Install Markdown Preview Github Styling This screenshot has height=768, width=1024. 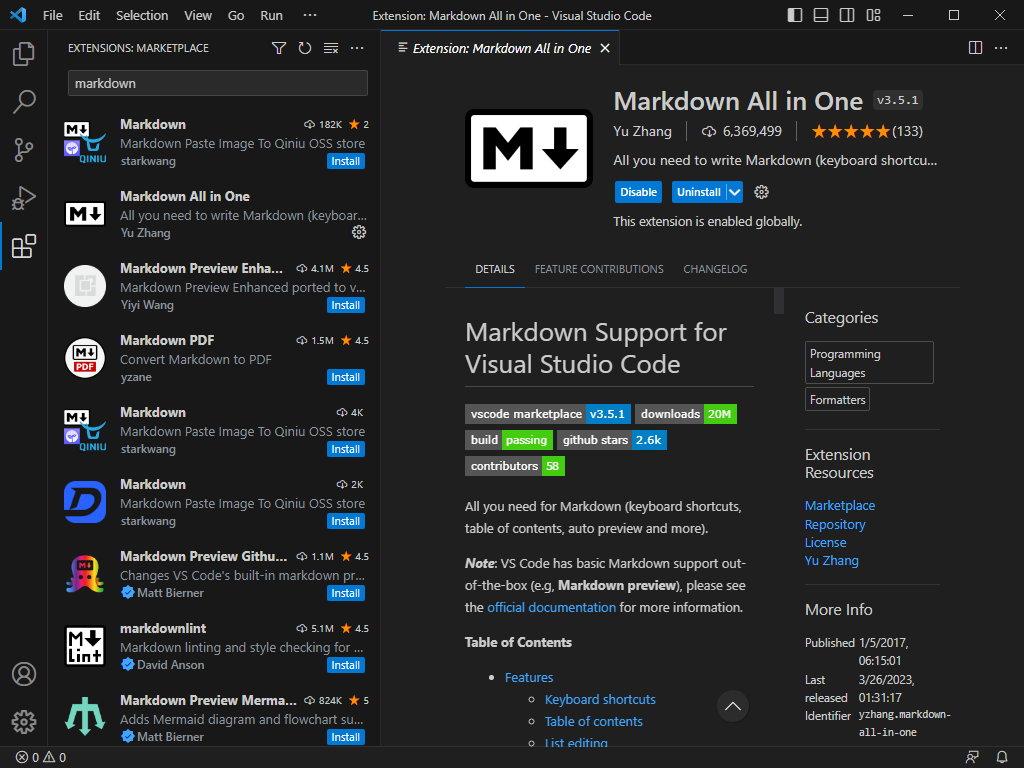point(345,593)
